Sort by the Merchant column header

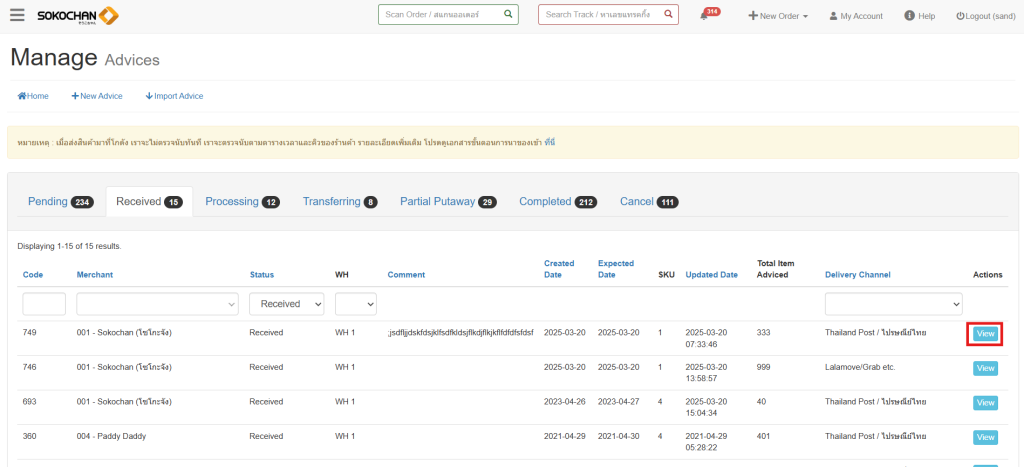pos(95,275)
